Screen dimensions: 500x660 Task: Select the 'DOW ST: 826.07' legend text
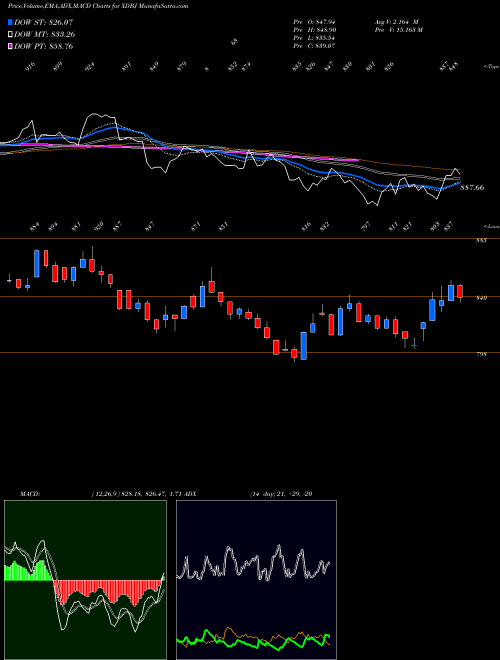44,22
